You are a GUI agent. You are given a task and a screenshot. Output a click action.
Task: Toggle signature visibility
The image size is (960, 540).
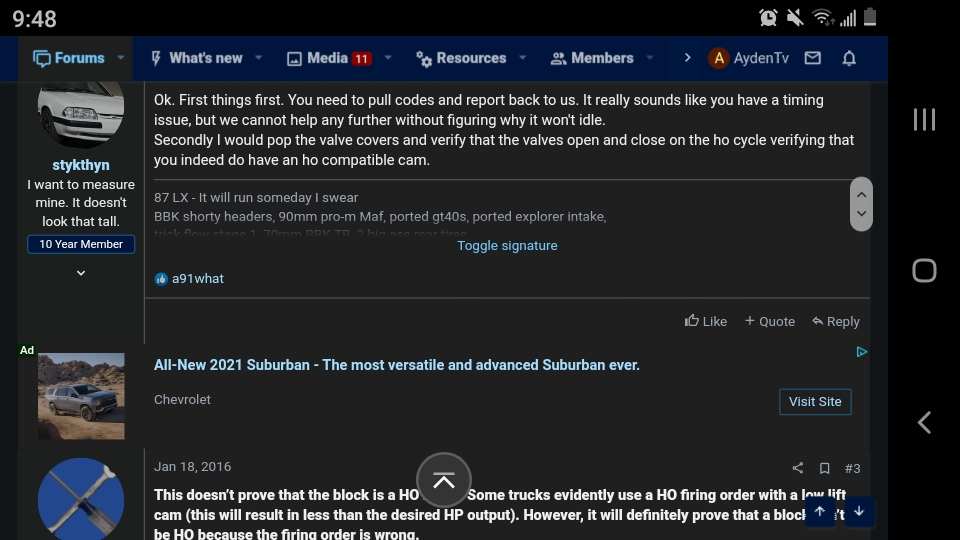point(507,246)
